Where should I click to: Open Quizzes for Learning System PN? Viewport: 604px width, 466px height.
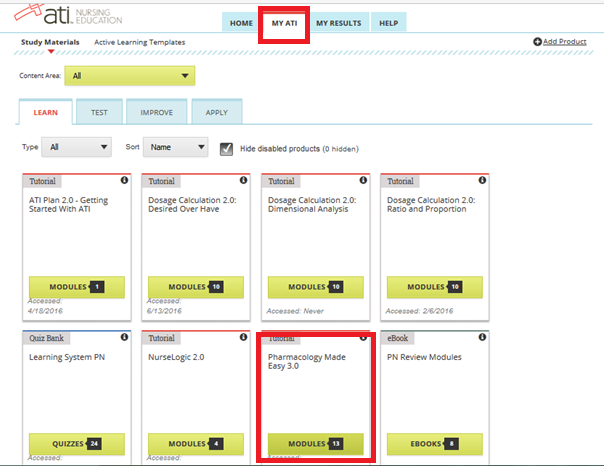[77, 444]
